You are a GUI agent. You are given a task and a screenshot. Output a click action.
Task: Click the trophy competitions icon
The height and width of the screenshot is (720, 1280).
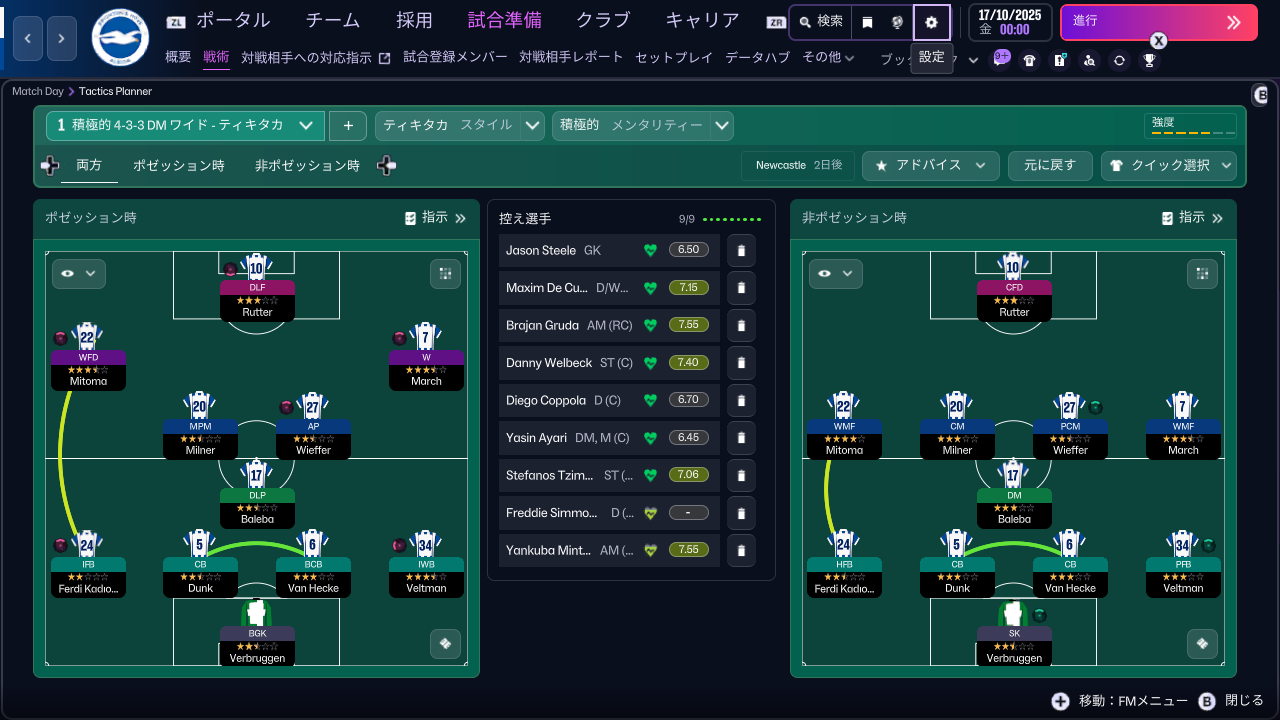[1150, 60]
